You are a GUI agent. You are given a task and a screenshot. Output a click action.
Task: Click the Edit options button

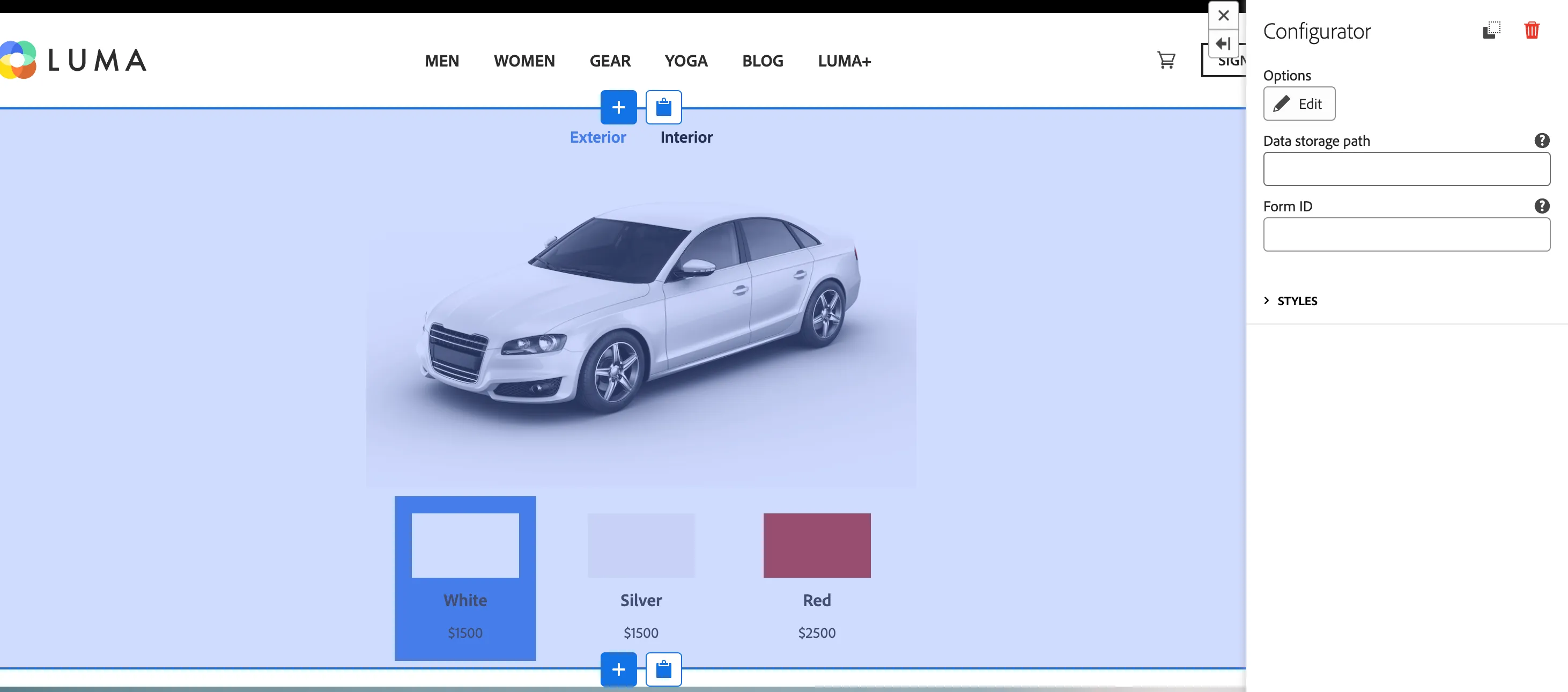click(1299, 104)
